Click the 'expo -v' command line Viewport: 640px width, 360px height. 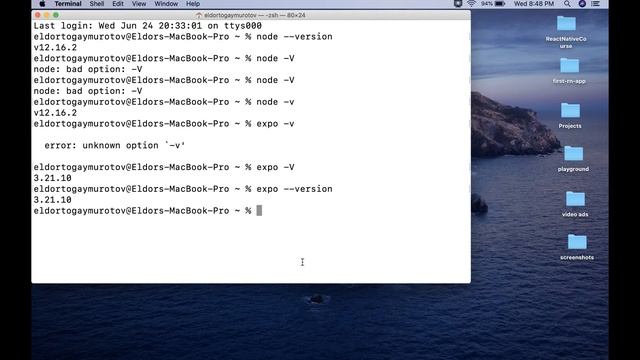coord(164,124)
